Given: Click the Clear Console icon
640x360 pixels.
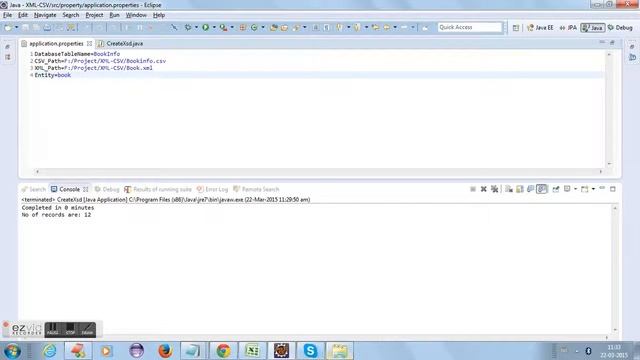Looking at the screenshot, I should coord(509,189).
